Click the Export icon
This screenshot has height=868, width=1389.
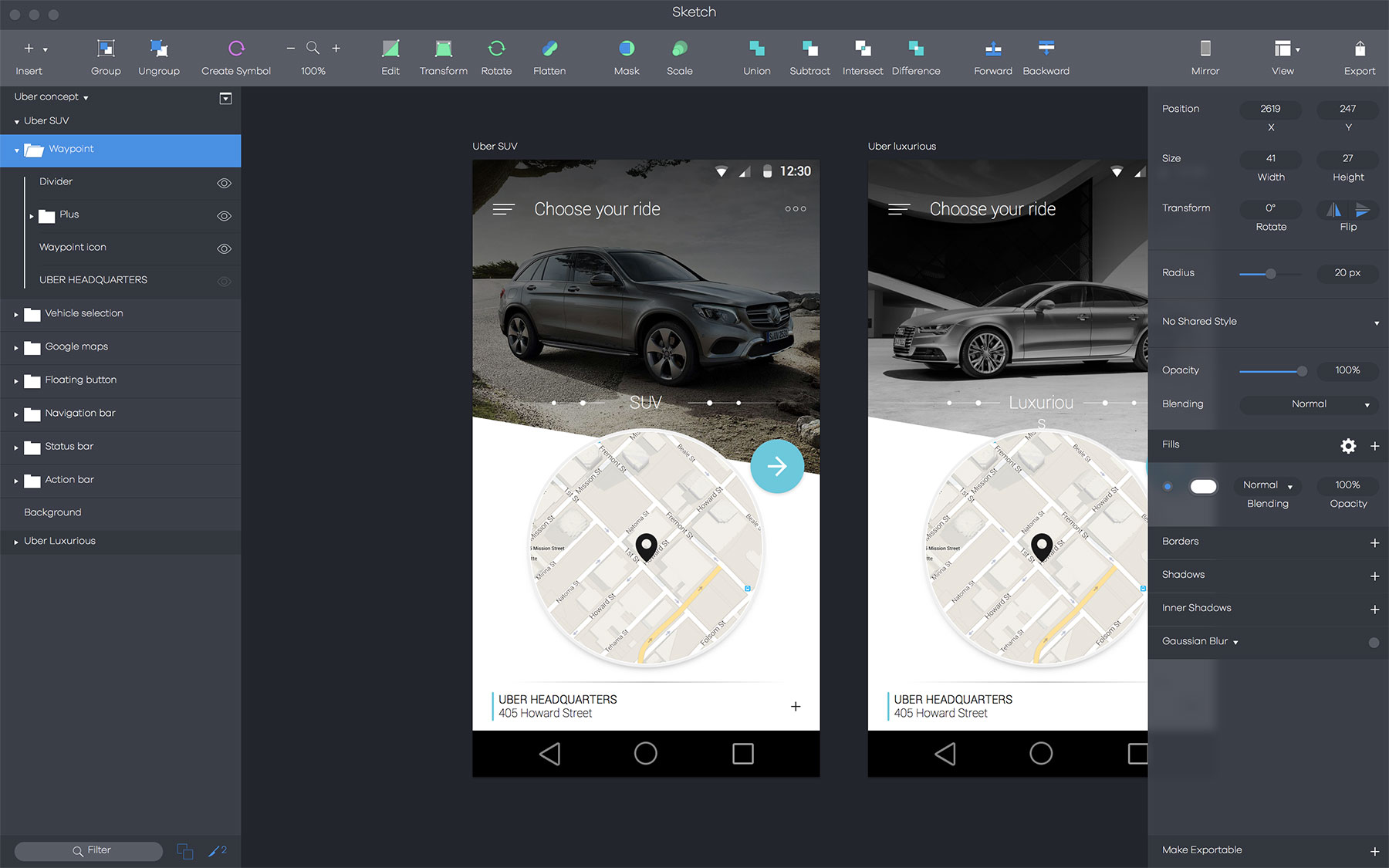click(x=1359, y=49)
